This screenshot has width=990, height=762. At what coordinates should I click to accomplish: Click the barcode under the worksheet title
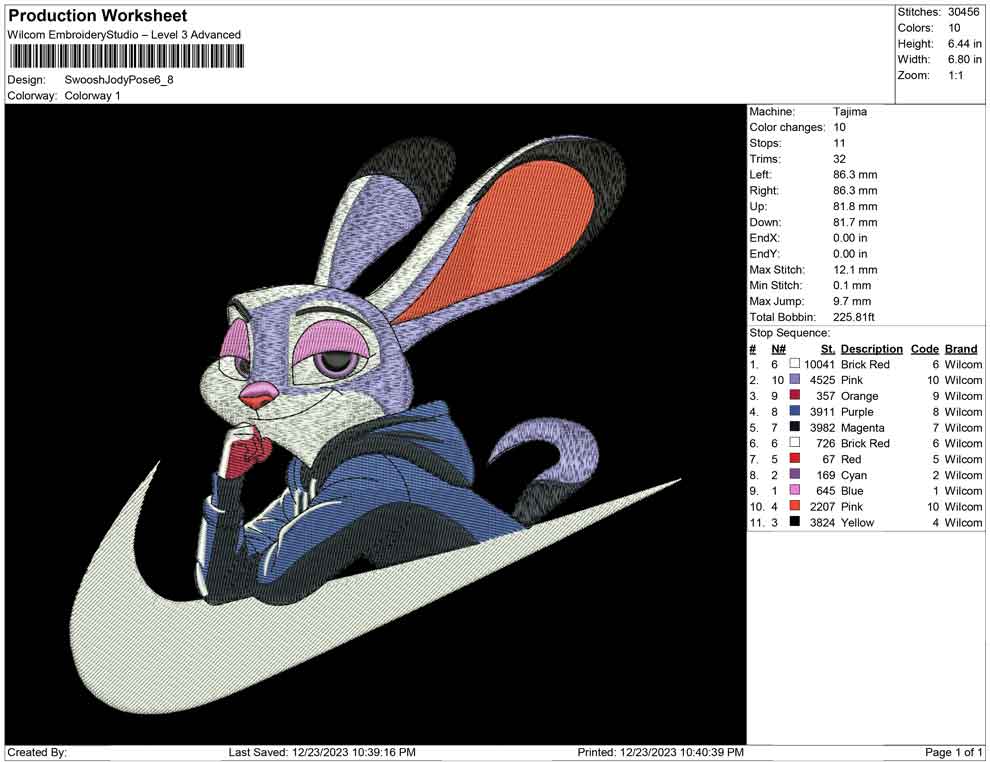click(126, 57)
